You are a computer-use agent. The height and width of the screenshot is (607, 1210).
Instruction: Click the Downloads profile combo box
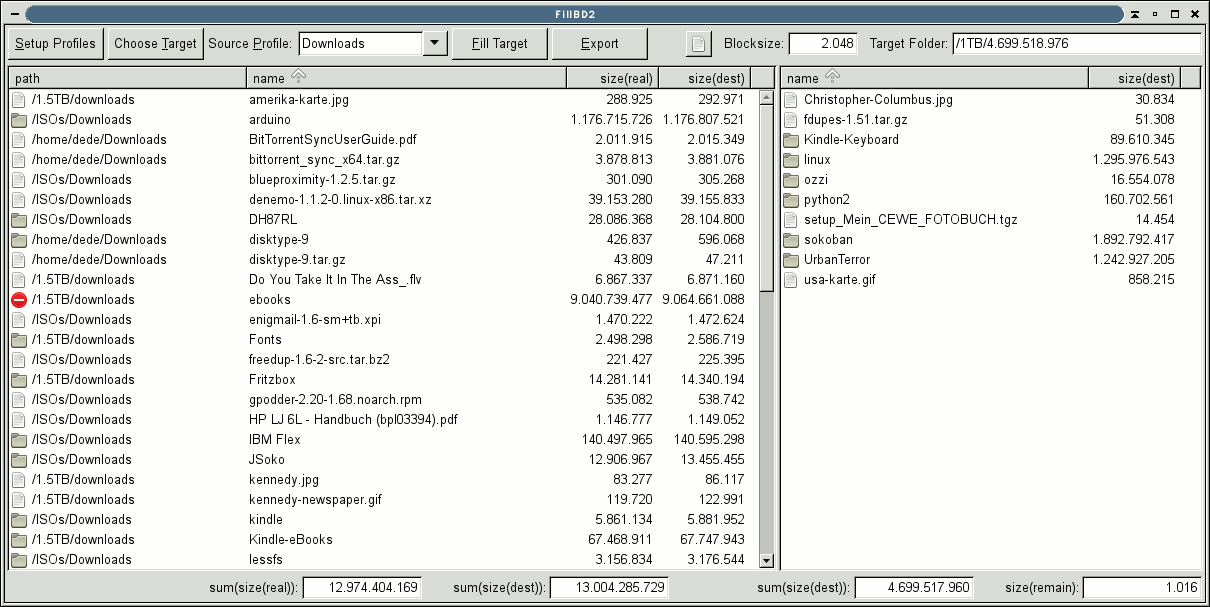[x=360, y=44]
